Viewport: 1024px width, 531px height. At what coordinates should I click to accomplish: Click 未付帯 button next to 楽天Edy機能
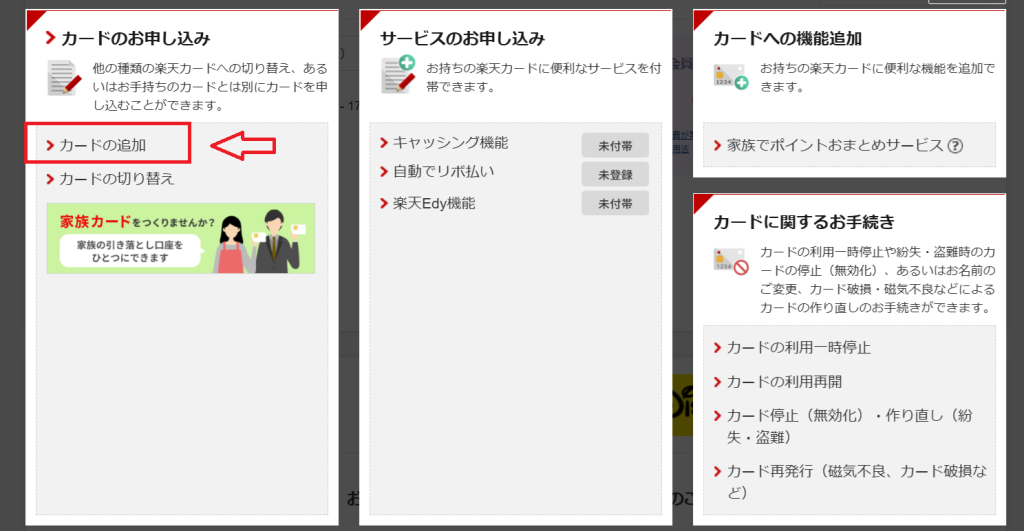tap(615, 204)
